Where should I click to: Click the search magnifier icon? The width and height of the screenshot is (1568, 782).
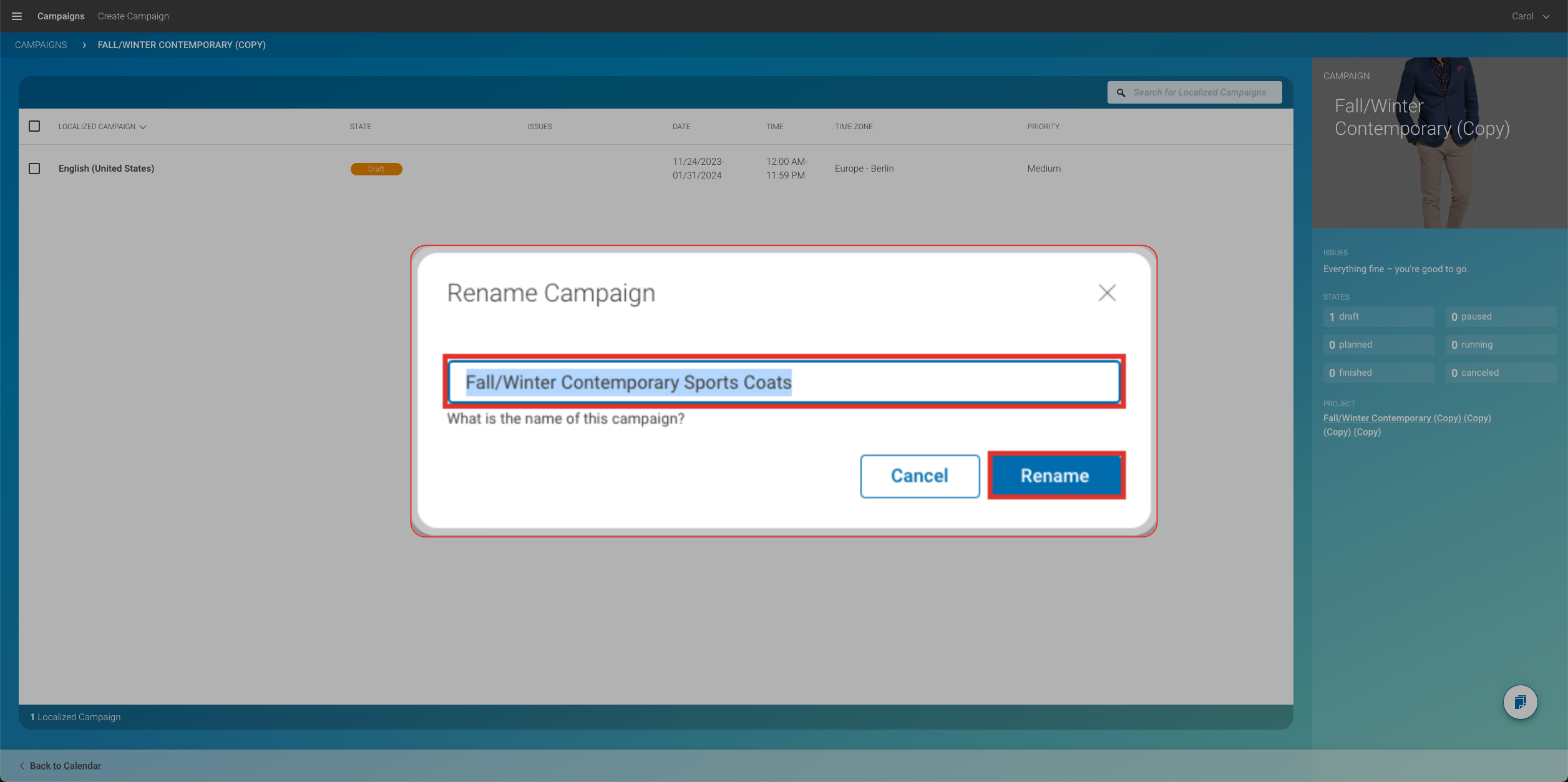1121,92
